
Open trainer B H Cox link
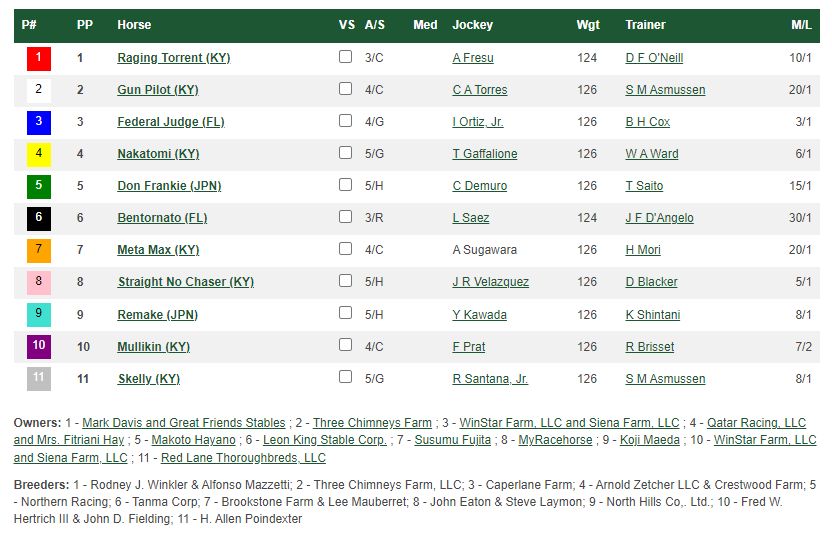[647, 122]
